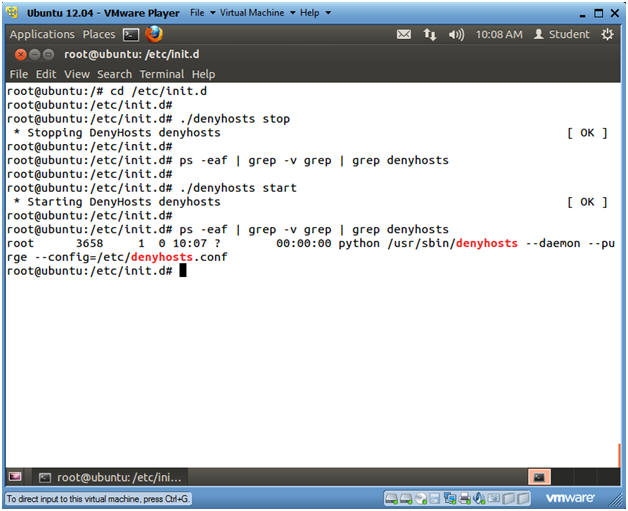The height and width of the screenshot is (511, 628).
Task: Open the terminal File menu
Action: tap(19, 74)
